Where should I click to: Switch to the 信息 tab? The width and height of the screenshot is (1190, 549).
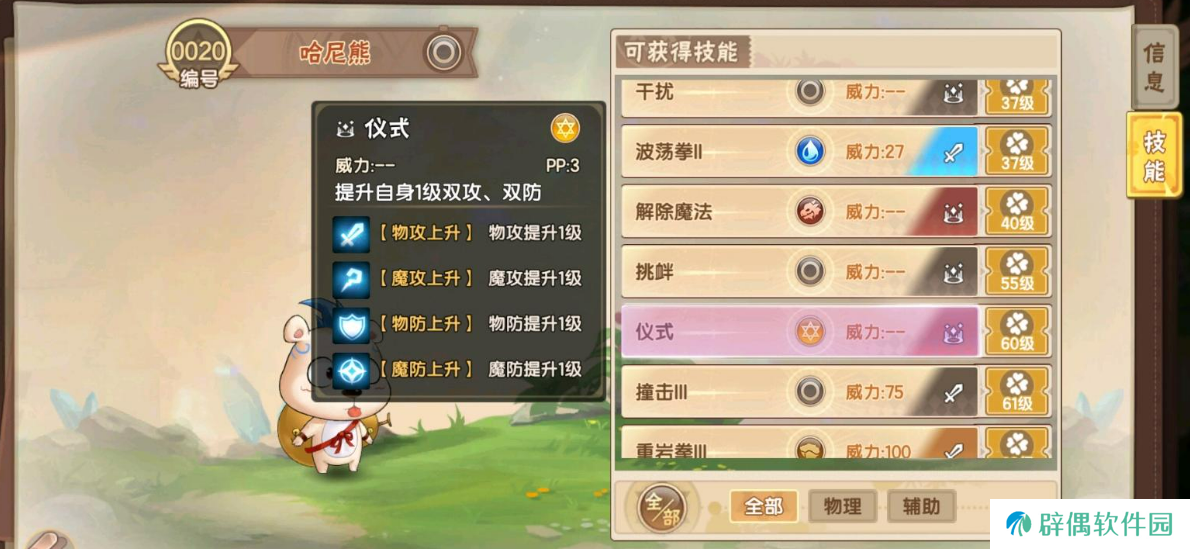(x=1154, y=67)
